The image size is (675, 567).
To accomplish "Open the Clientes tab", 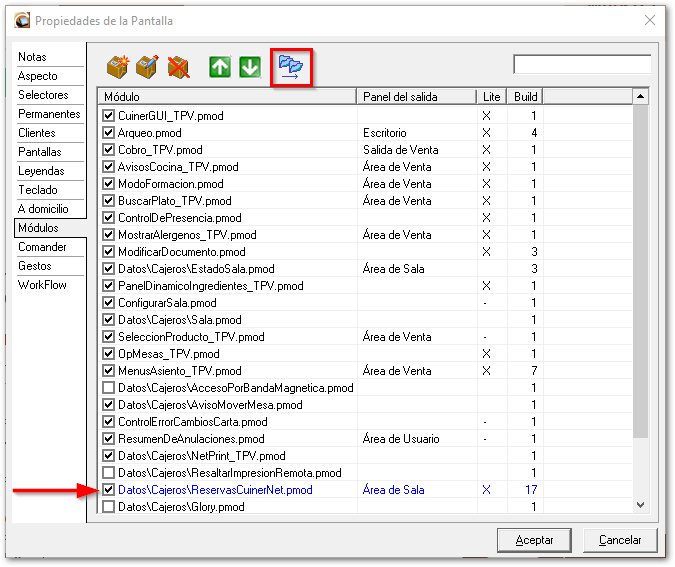I will point(50,133).
